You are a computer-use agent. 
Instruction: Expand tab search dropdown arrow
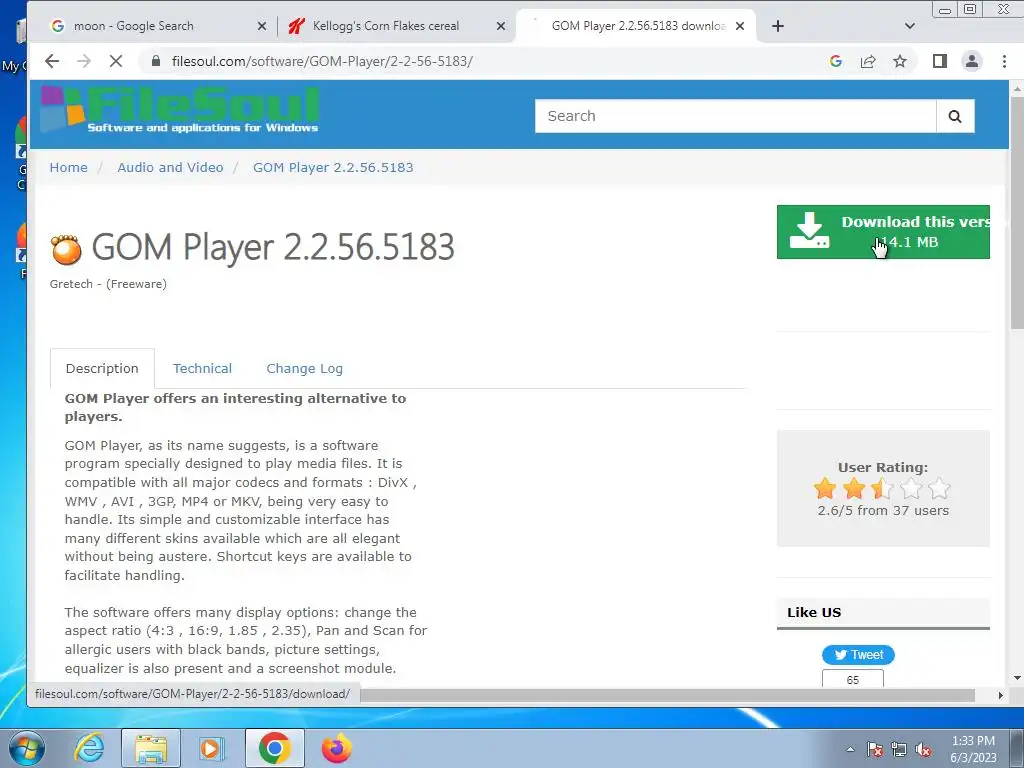coord(910,26)
